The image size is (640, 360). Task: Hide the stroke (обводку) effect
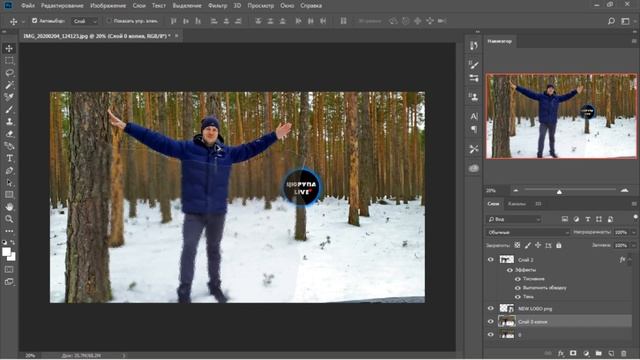(x=518, y=288)
